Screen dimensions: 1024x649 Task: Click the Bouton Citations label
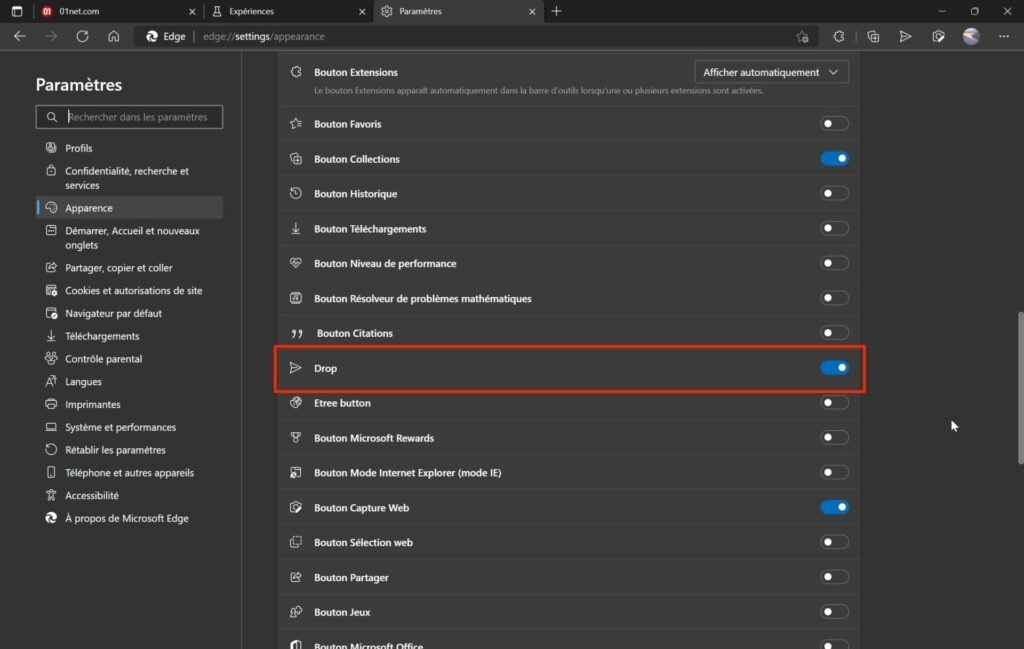[355, 334]
